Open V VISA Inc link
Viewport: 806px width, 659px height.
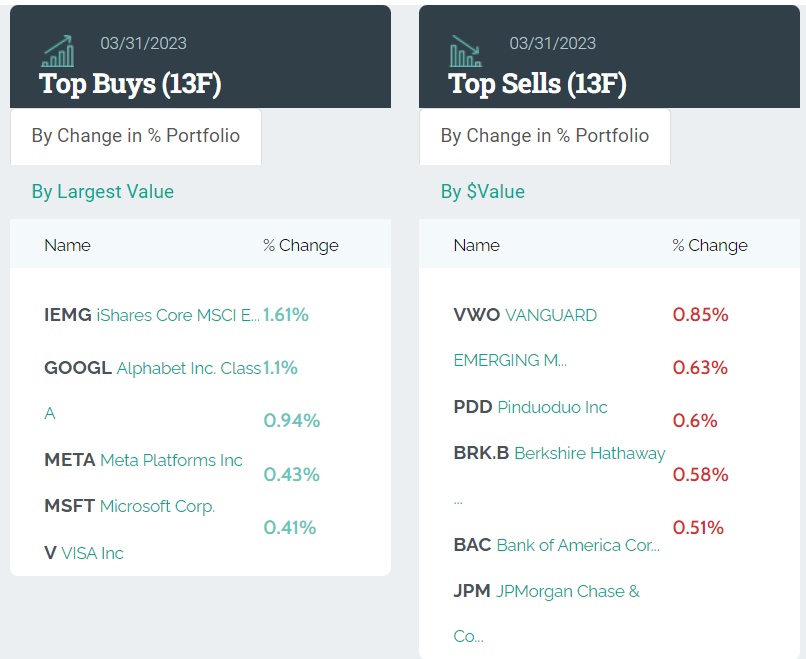coord(84,553)
